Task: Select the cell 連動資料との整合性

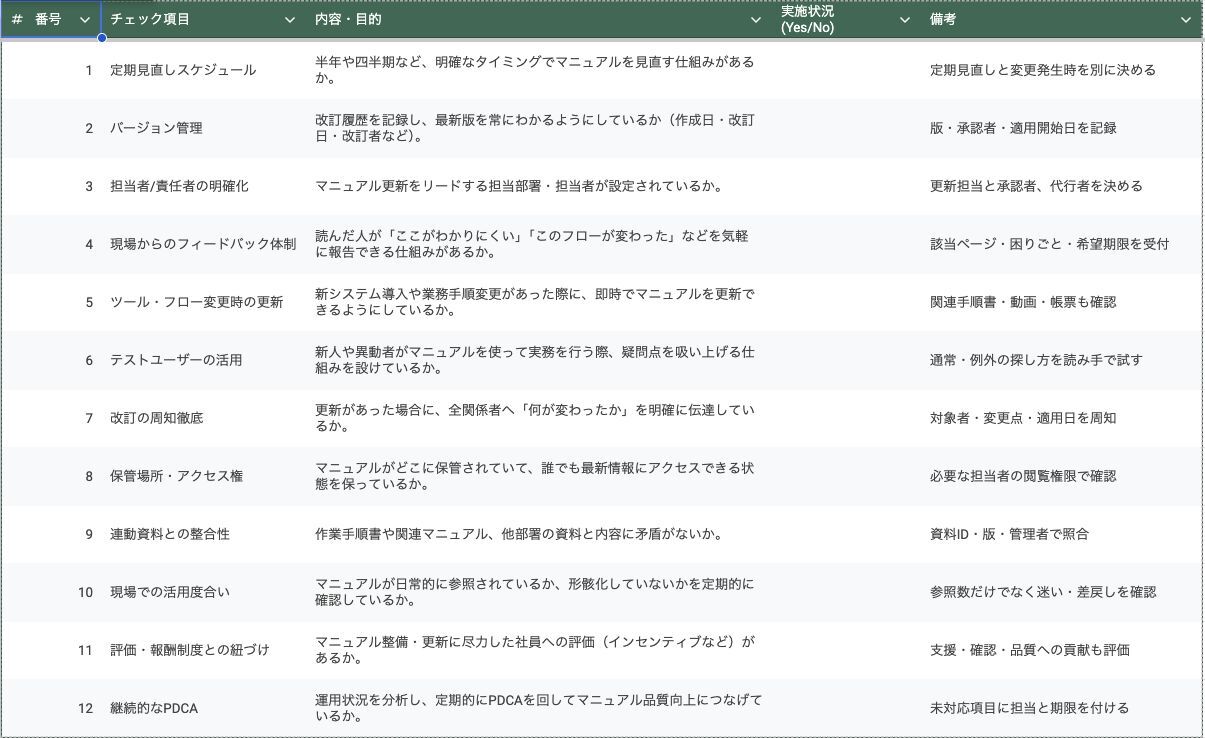Action: 170,534
